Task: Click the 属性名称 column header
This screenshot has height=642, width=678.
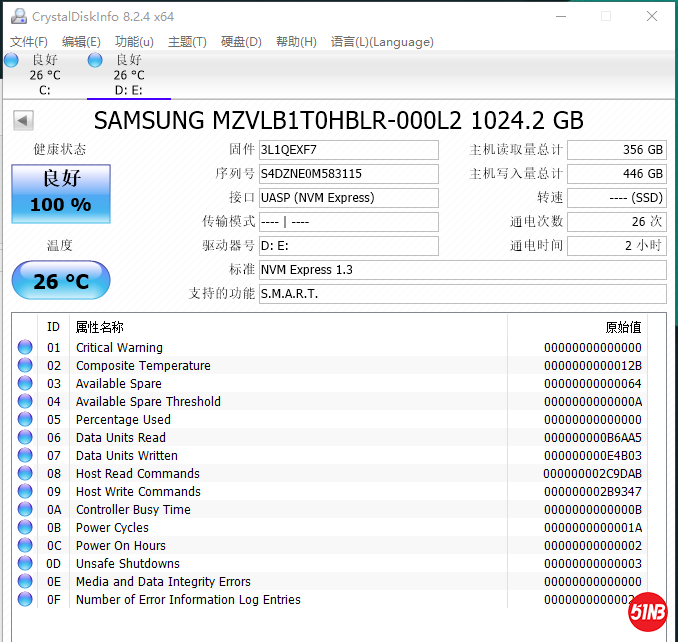Action: coord(100,327)
